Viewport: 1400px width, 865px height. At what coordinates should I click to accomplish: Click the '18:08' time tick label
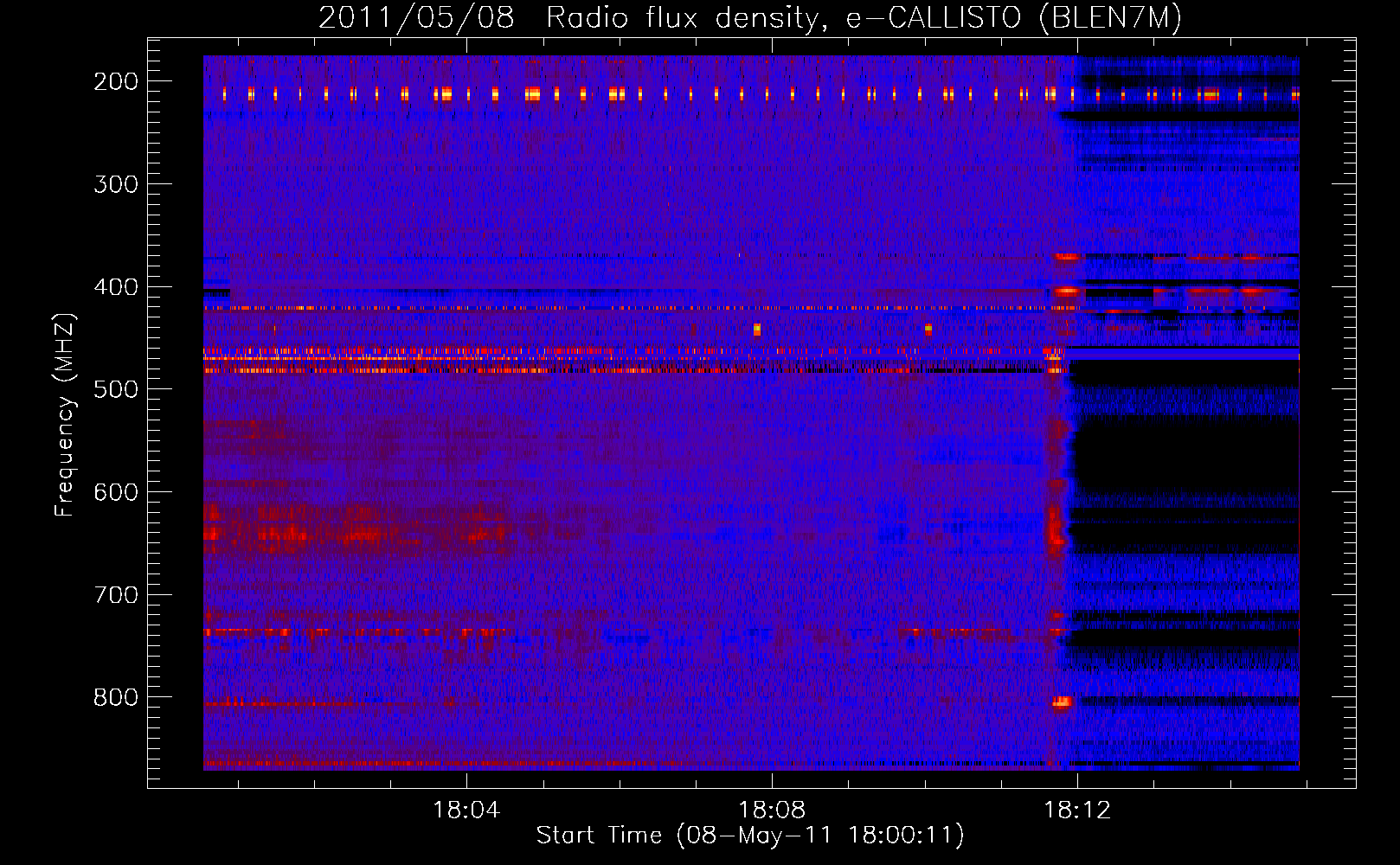coord(772,811)
